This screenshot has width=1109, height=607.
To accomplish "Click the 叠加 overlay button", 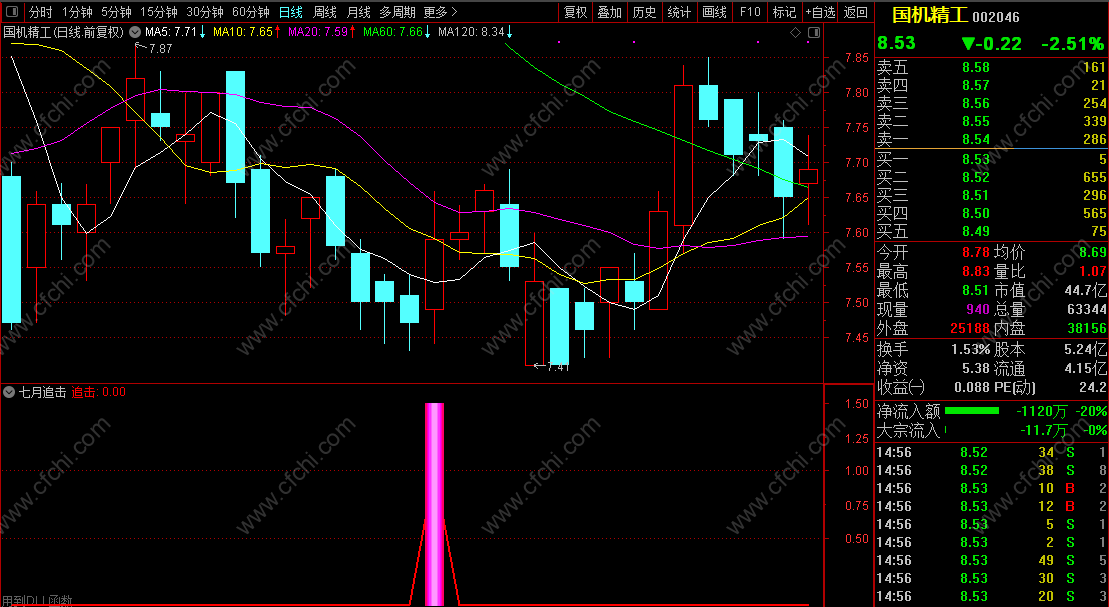I will pyautogui.click(x=610, y=12).
